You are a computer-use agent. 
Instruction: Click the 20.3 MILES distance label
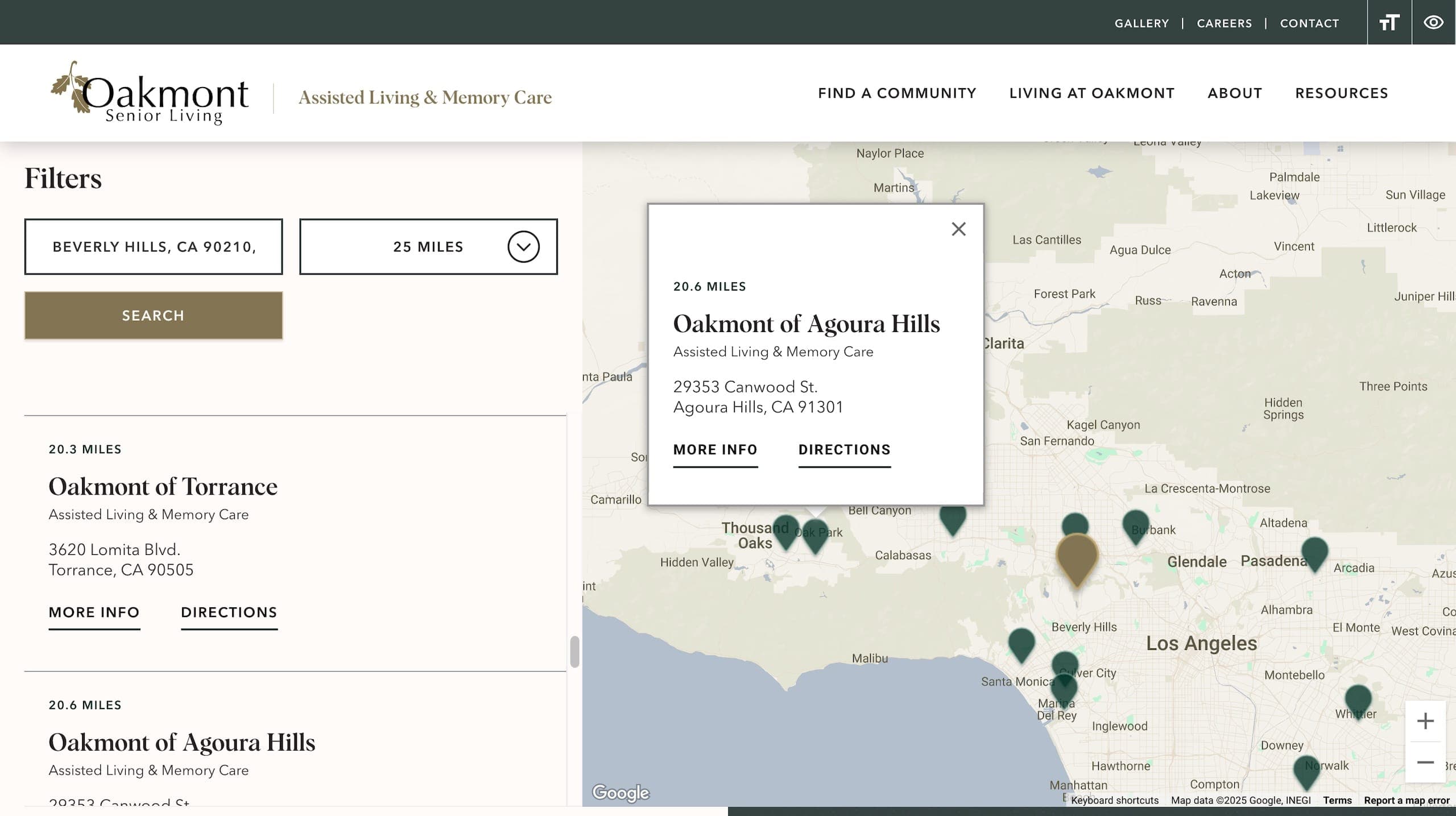coord(85,449)
